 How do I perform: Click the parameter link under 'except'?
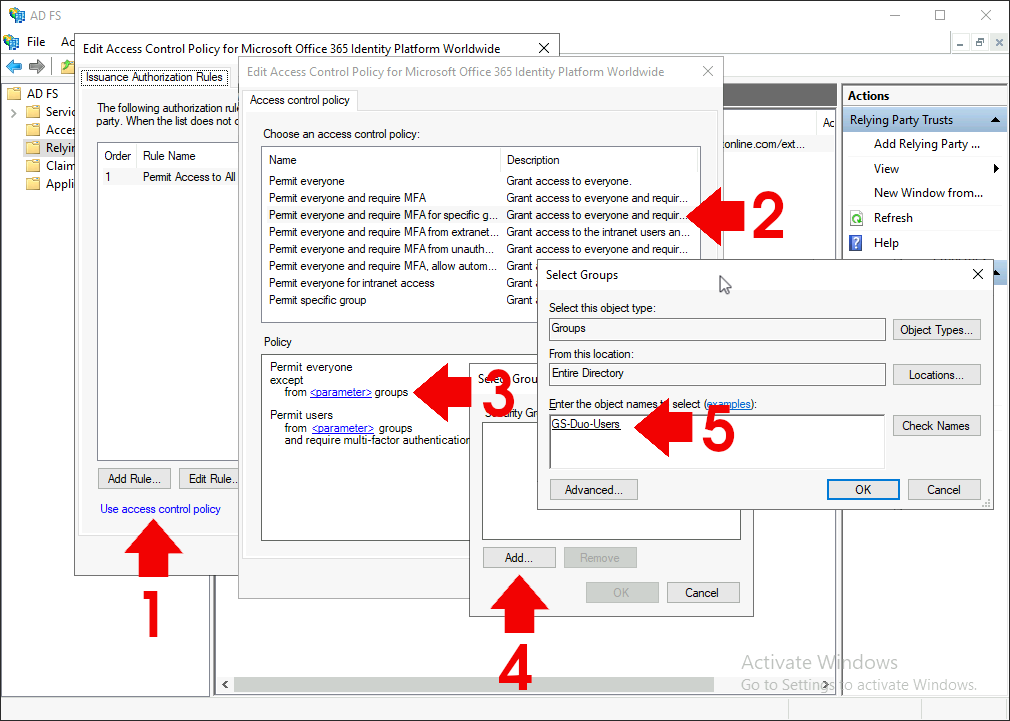341,392
